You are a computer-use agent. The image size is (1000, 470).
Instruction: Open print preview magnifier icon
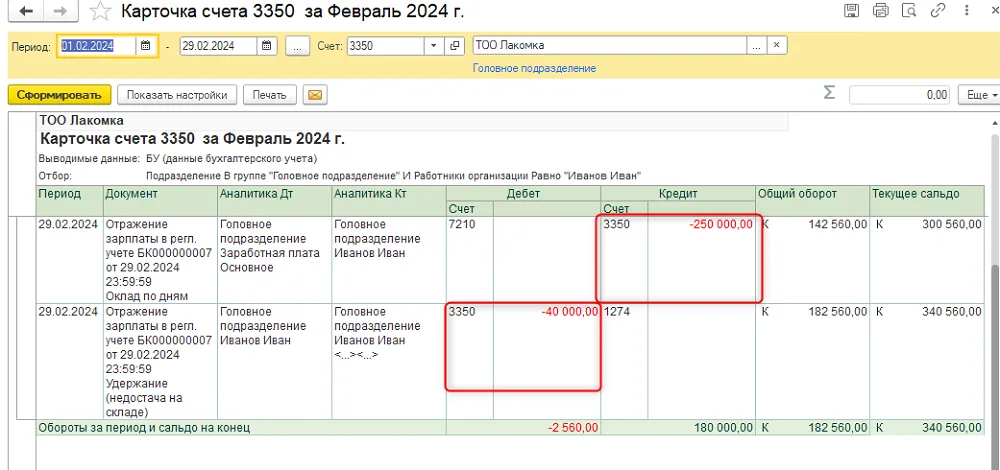[909, 10]
